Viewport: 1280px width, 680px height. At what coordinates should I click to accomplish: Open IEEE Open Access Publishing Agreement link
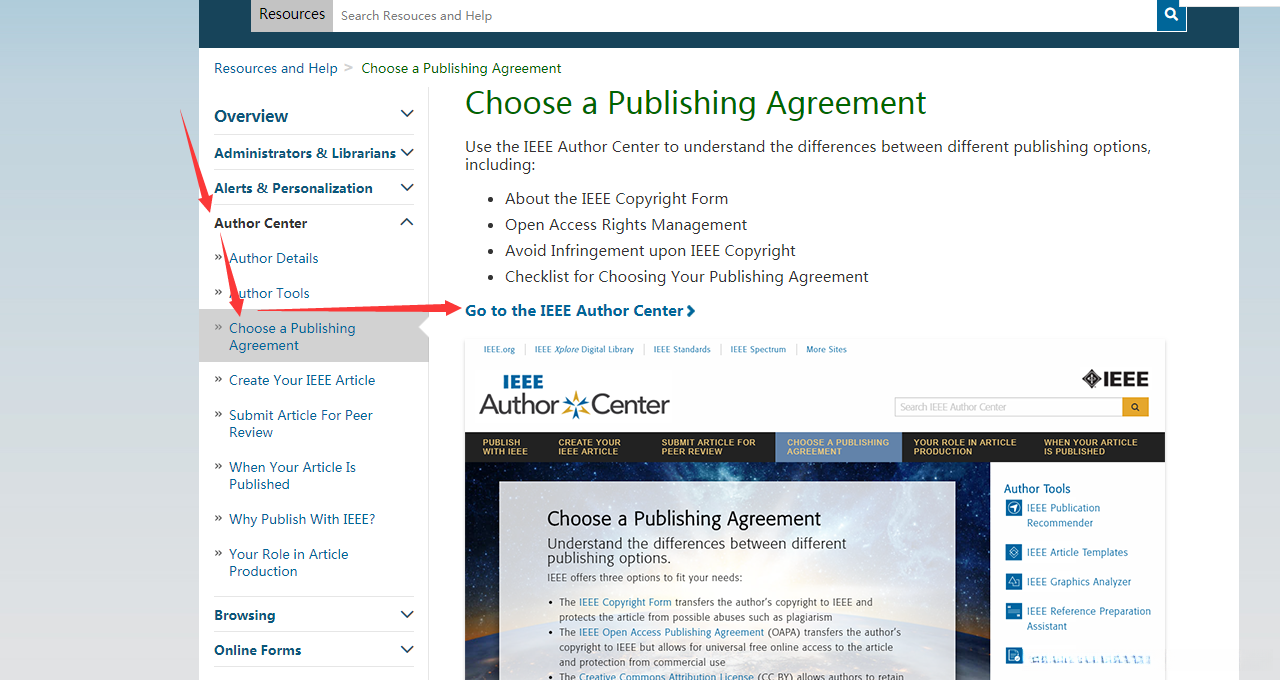click(671, 632)
